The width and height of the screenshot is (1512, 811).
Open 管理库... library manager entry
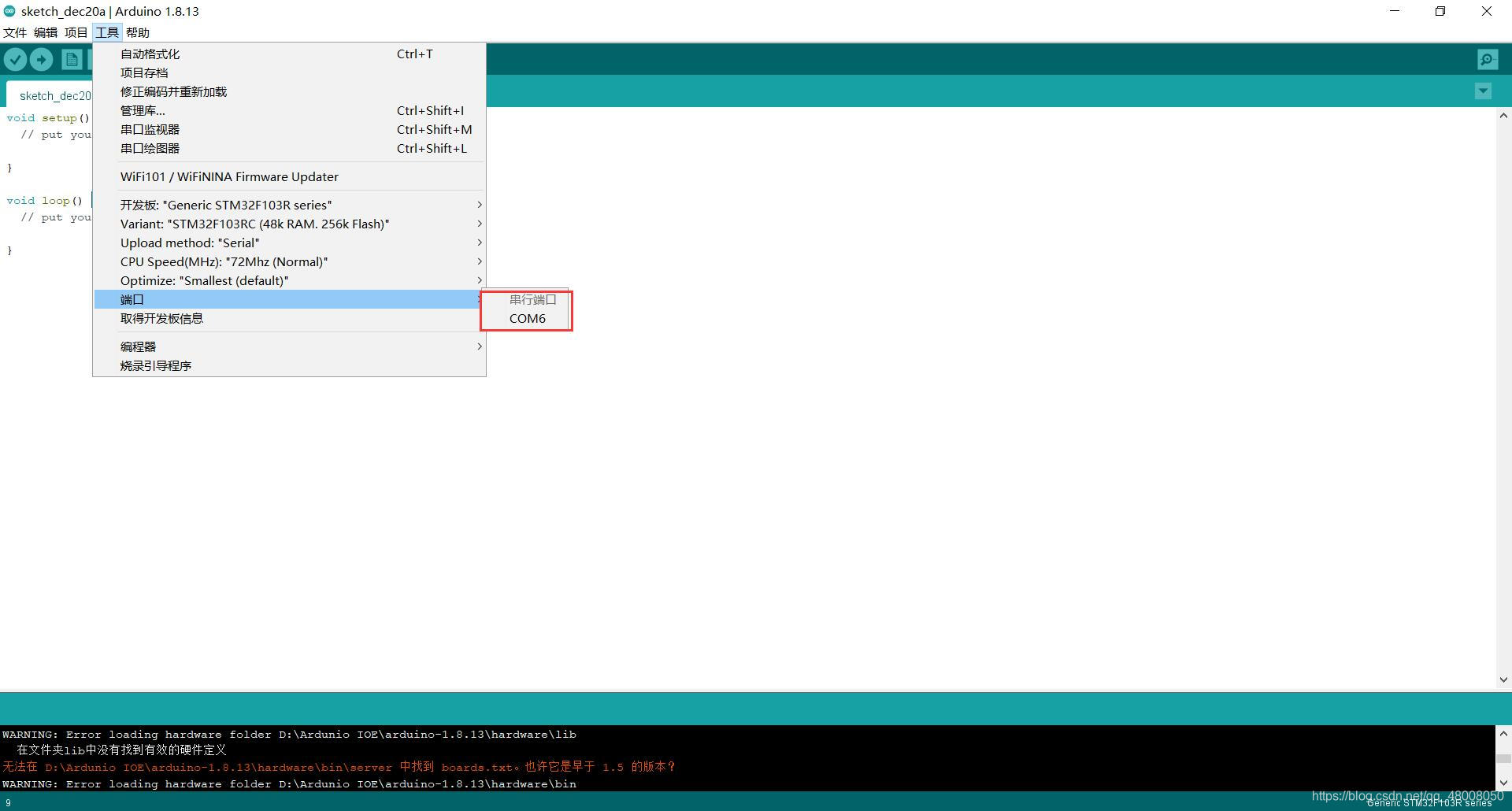[x=289, y=110]
